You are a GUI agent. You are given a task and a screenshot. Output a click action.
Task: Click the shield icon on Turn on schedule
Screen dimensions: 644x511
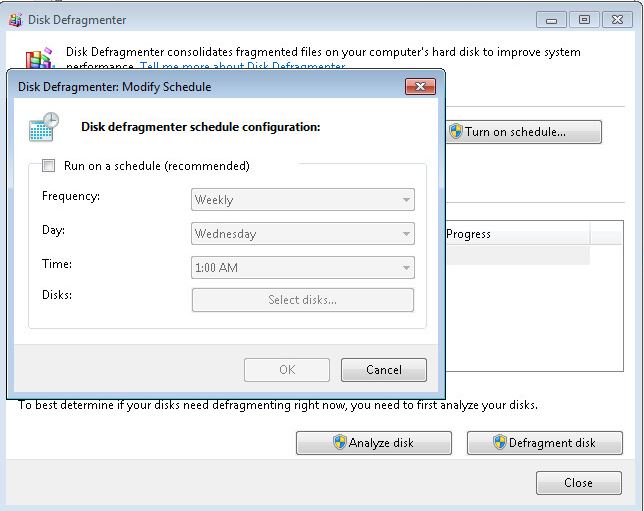coord(455,132)
